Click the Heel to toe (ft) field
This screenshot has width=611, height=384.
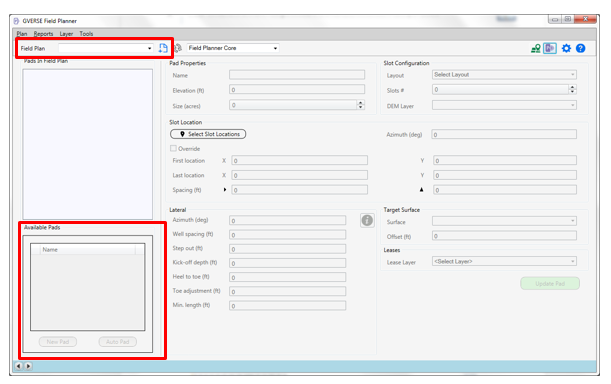(x=288, y=277)
